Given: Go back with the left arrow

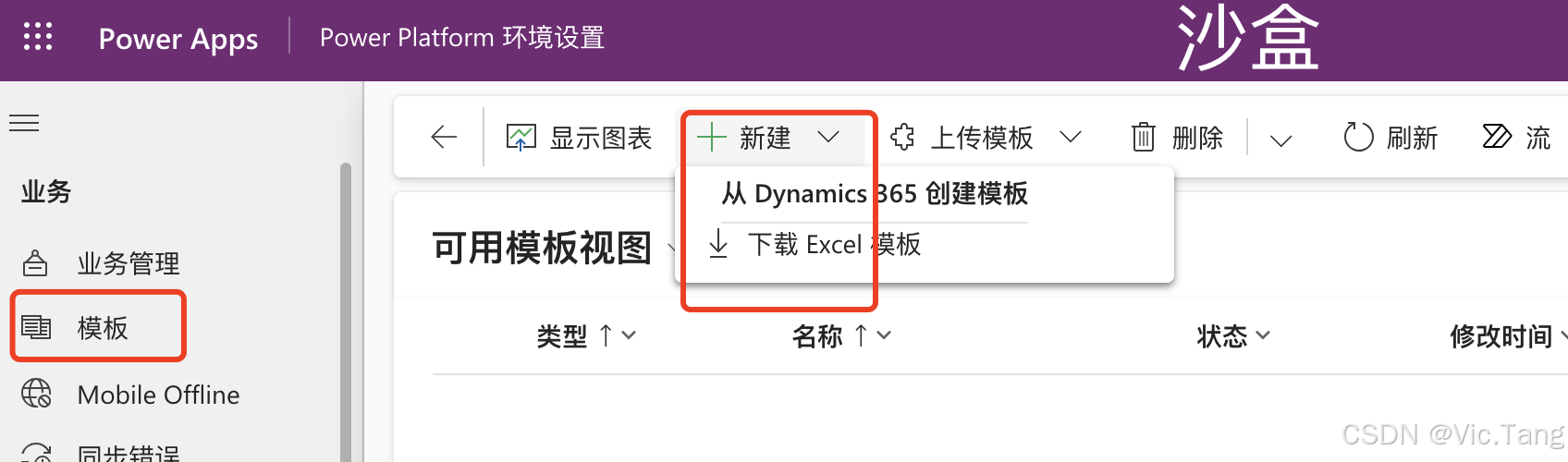Looking at the screenshot, I should [x=444, y=138].
